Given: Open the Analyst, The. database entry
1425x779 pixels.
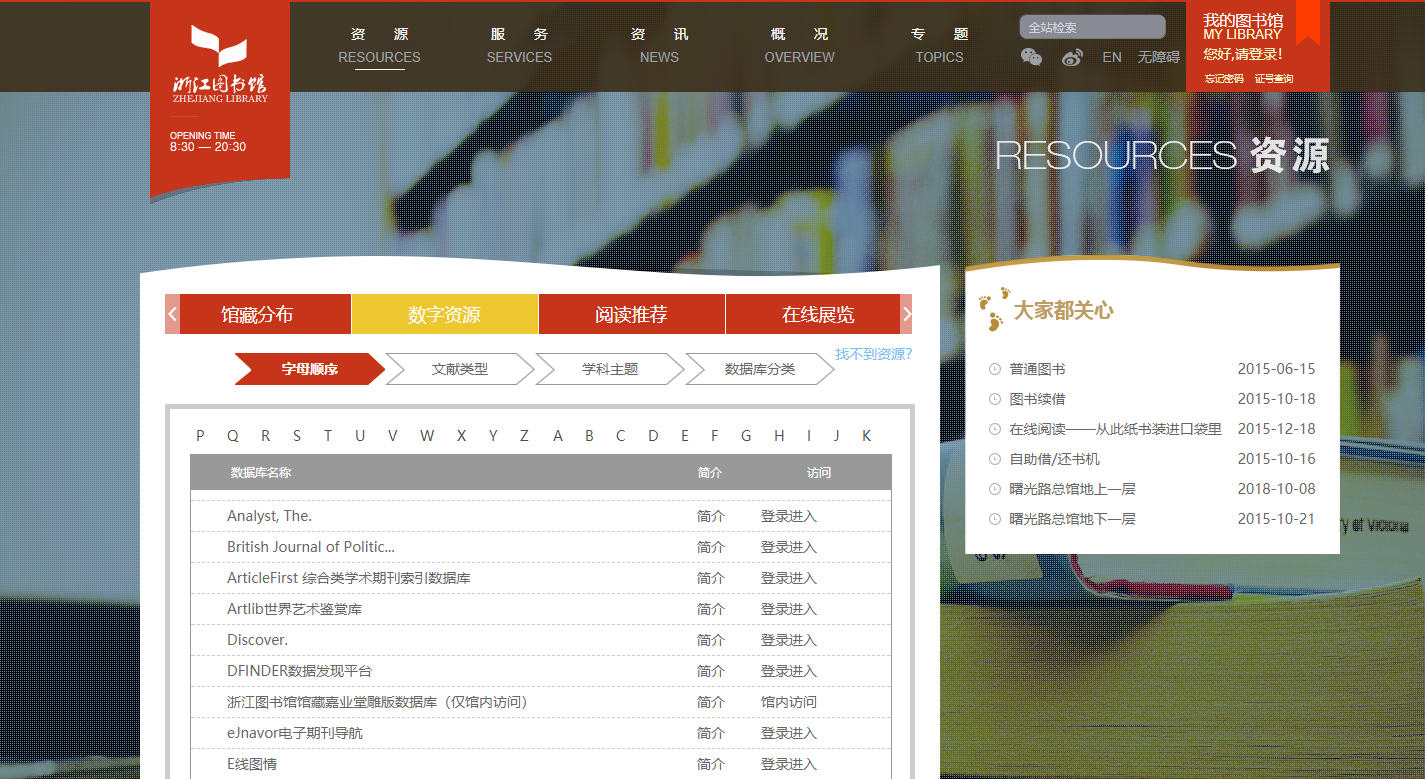Looking at the screenshot, I should 269,516.
